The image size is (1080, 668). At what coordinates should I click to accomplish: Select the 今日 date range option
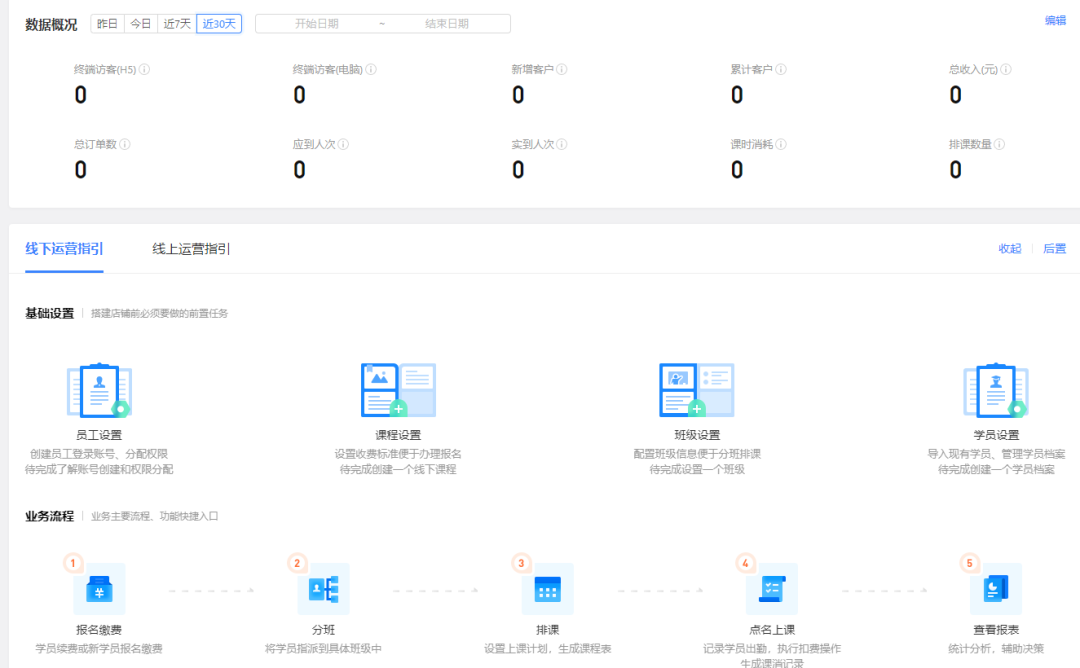(141, 24)
